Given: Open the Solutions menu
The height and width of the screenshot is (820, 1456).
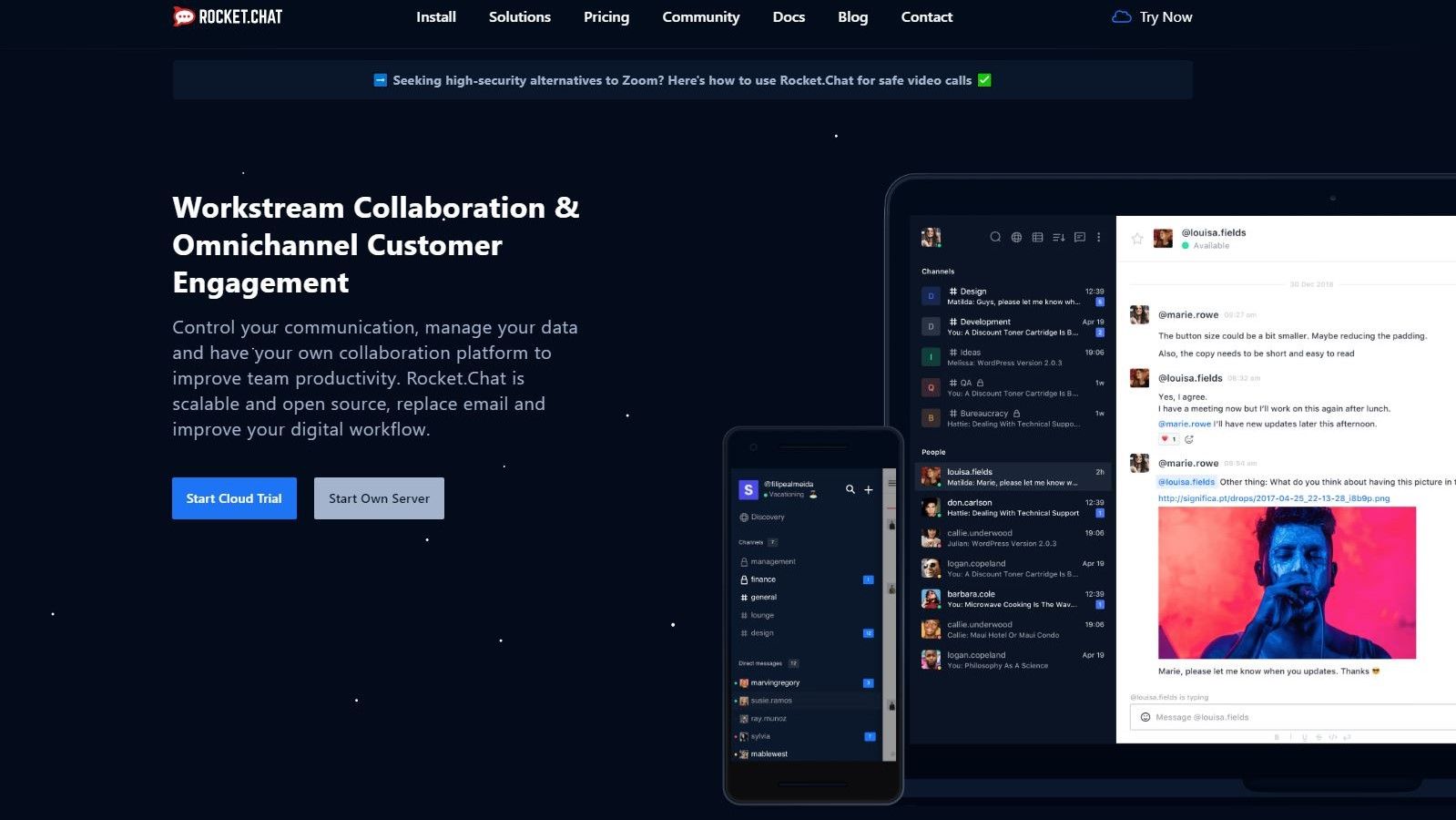Looking at the screenshot, I should pyautogui.click(x=520, y=16).
